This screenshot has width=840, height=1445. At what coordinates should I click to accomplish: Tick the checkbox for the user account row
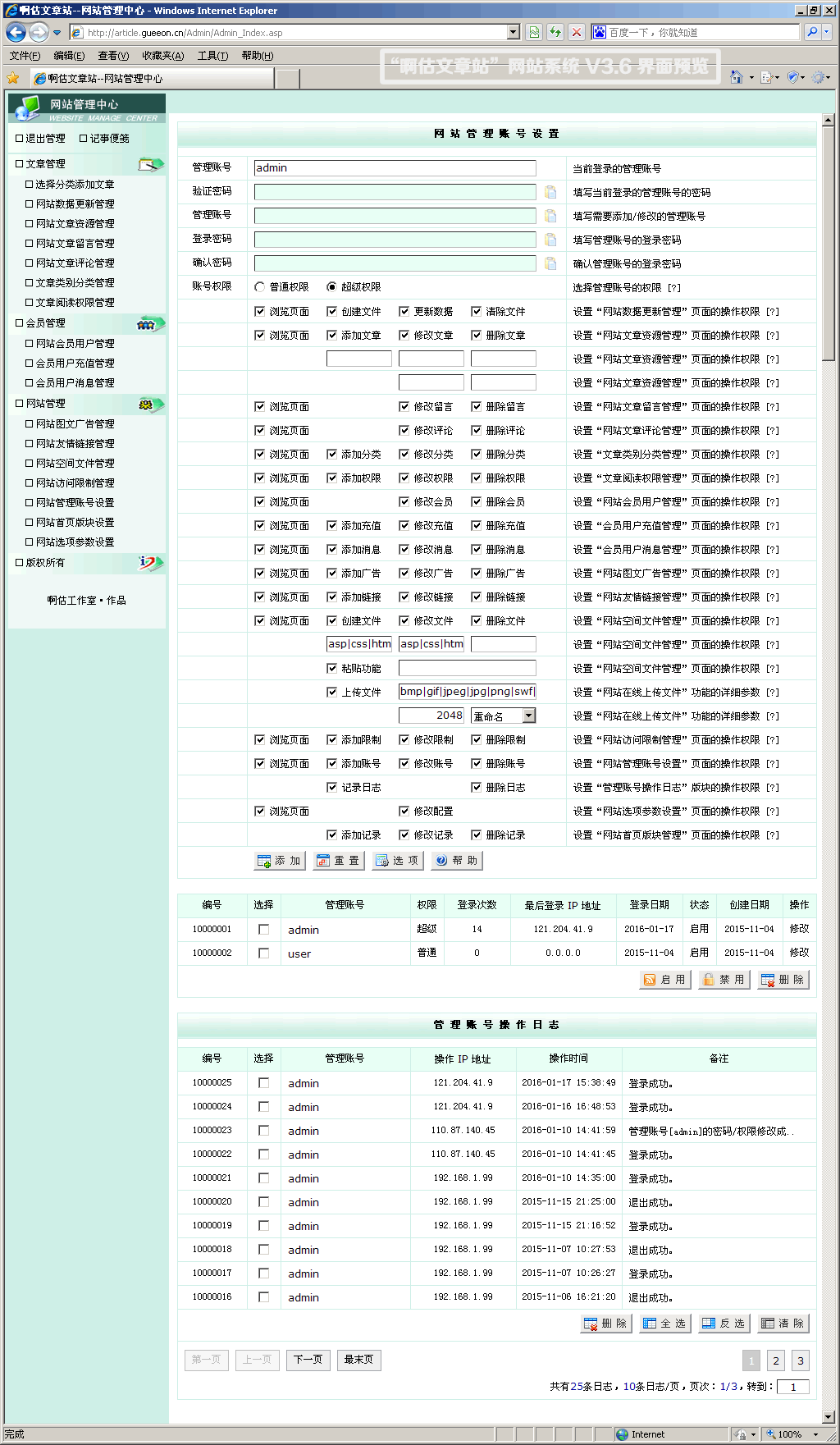click(263, 953)
